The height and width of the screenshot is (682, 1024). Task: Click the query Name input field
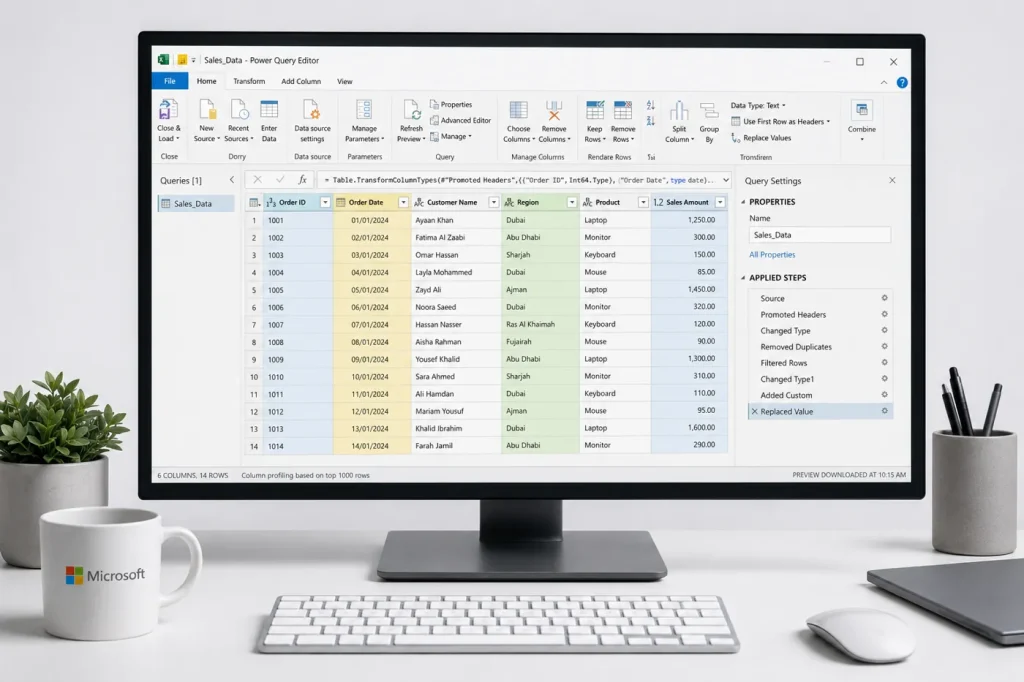820,235
